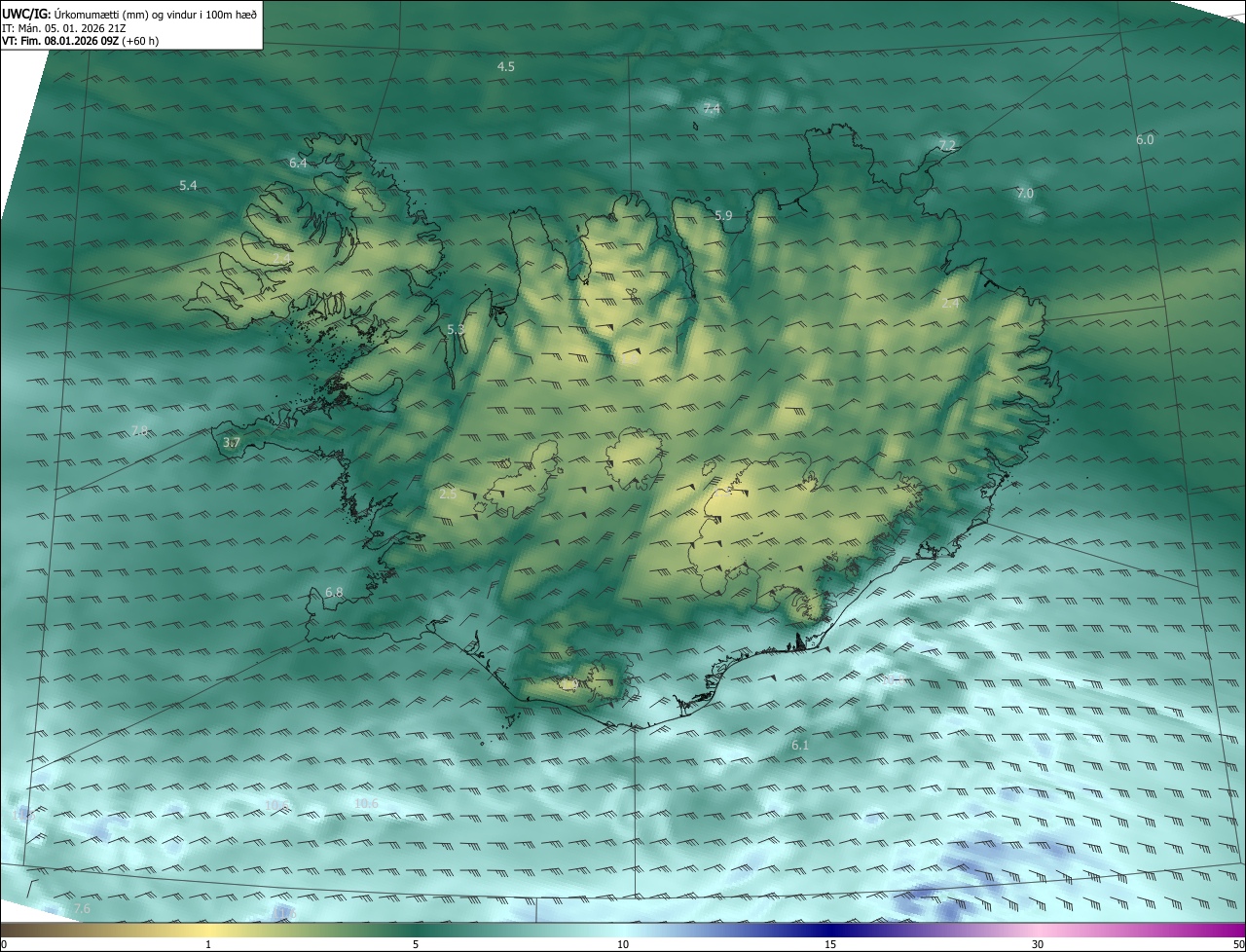Click the legend tick labeled 0
The height and width of the screenshot is (952, 1246).
[4, 944]
